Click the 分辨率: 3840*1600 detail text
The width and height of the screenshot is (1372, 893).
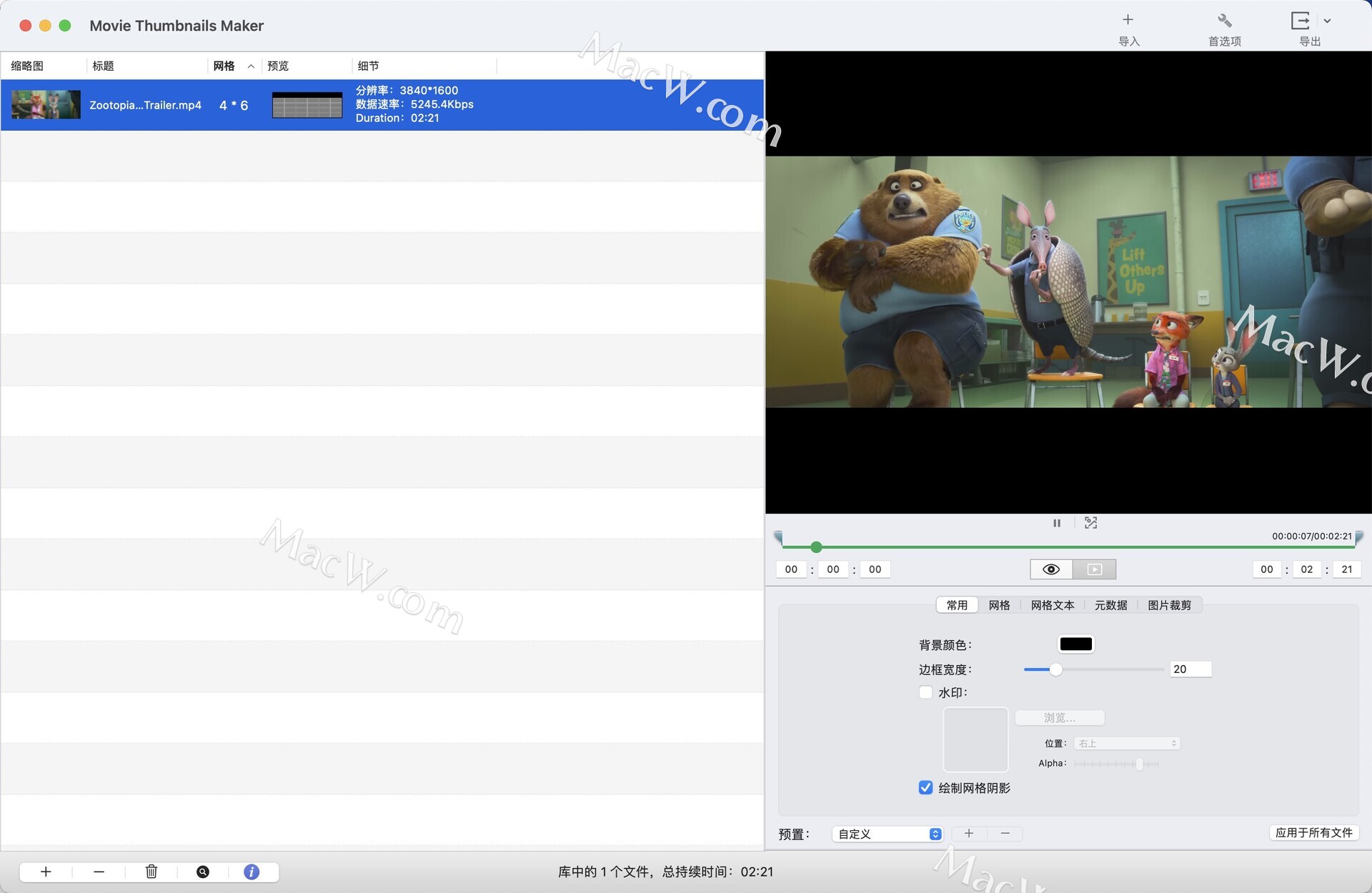(407, 91)
